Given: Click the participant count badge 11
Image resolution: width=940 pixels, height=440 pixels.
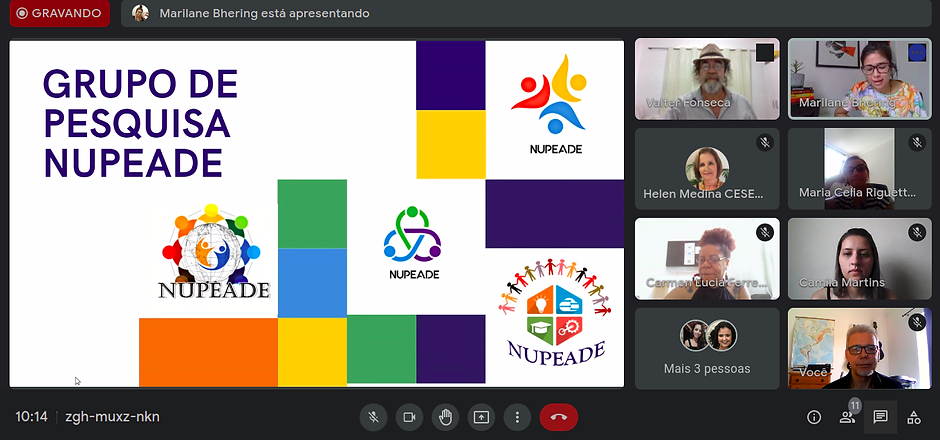Looking at the screenshot, I should (855, 406).
